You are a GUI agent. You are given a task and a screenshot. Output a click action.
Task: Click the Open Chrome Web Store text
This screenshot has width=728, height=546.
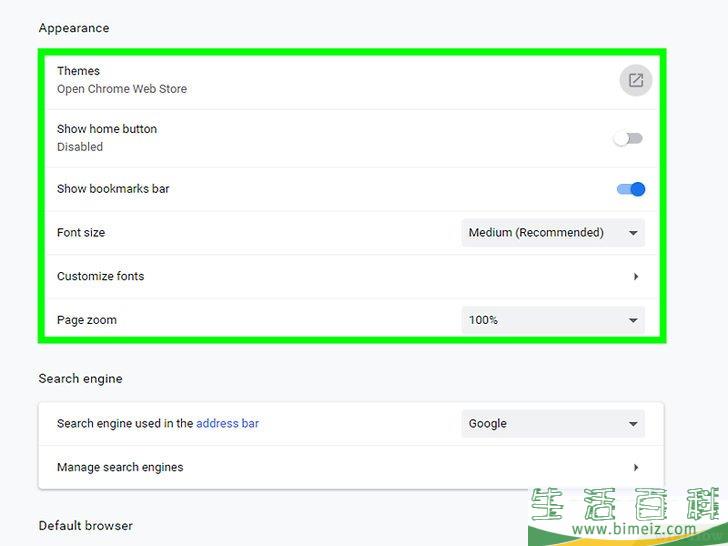click(x=122, y=89)
